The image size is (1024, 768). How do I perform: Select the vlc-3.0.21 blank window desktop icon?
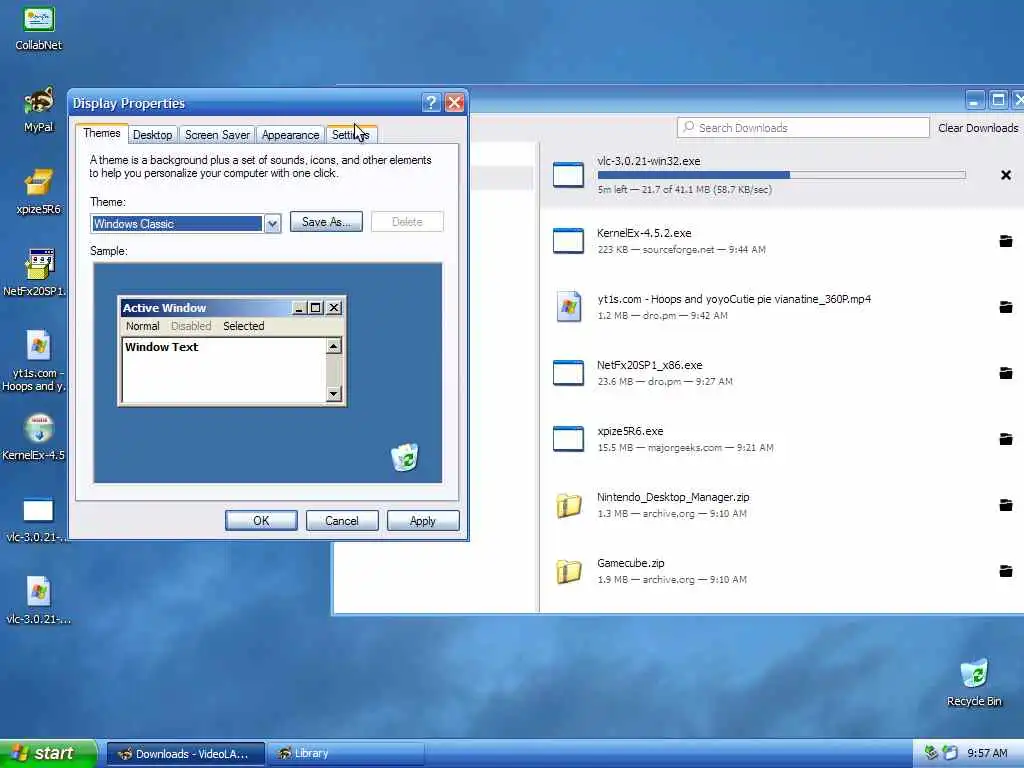click(x=37, y=520)
